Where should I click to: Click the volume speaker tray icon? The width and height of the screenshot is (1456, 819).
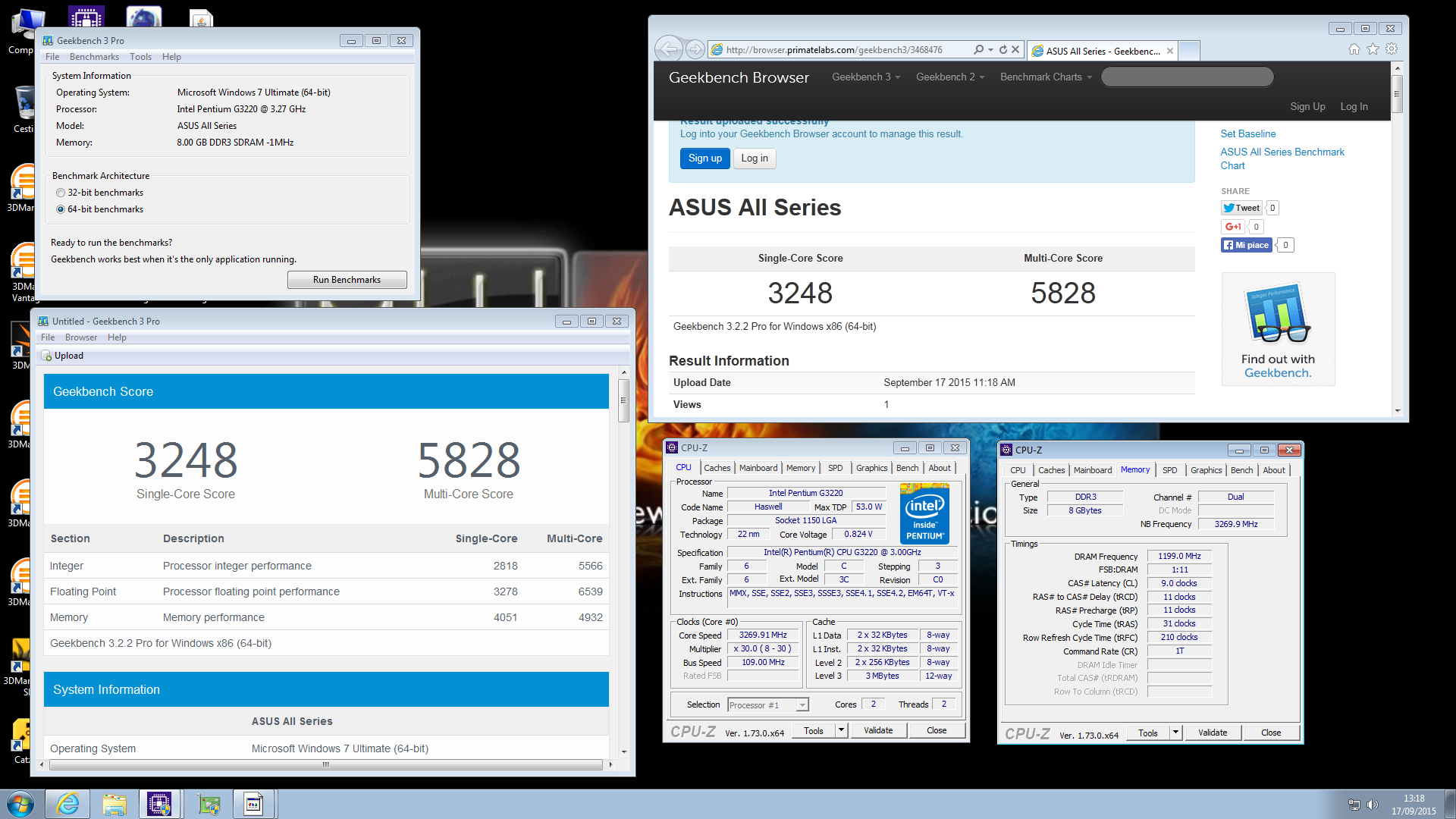(1372, 805)
